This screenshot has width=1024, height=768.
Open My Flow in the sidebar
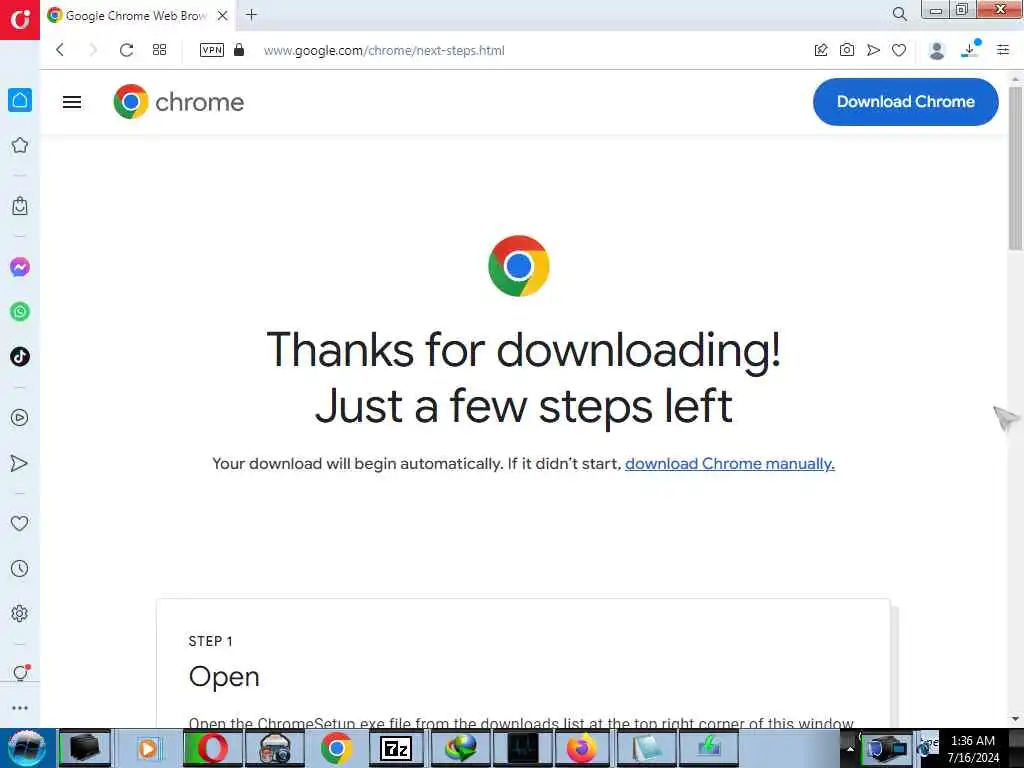click(x=20, y=463)
